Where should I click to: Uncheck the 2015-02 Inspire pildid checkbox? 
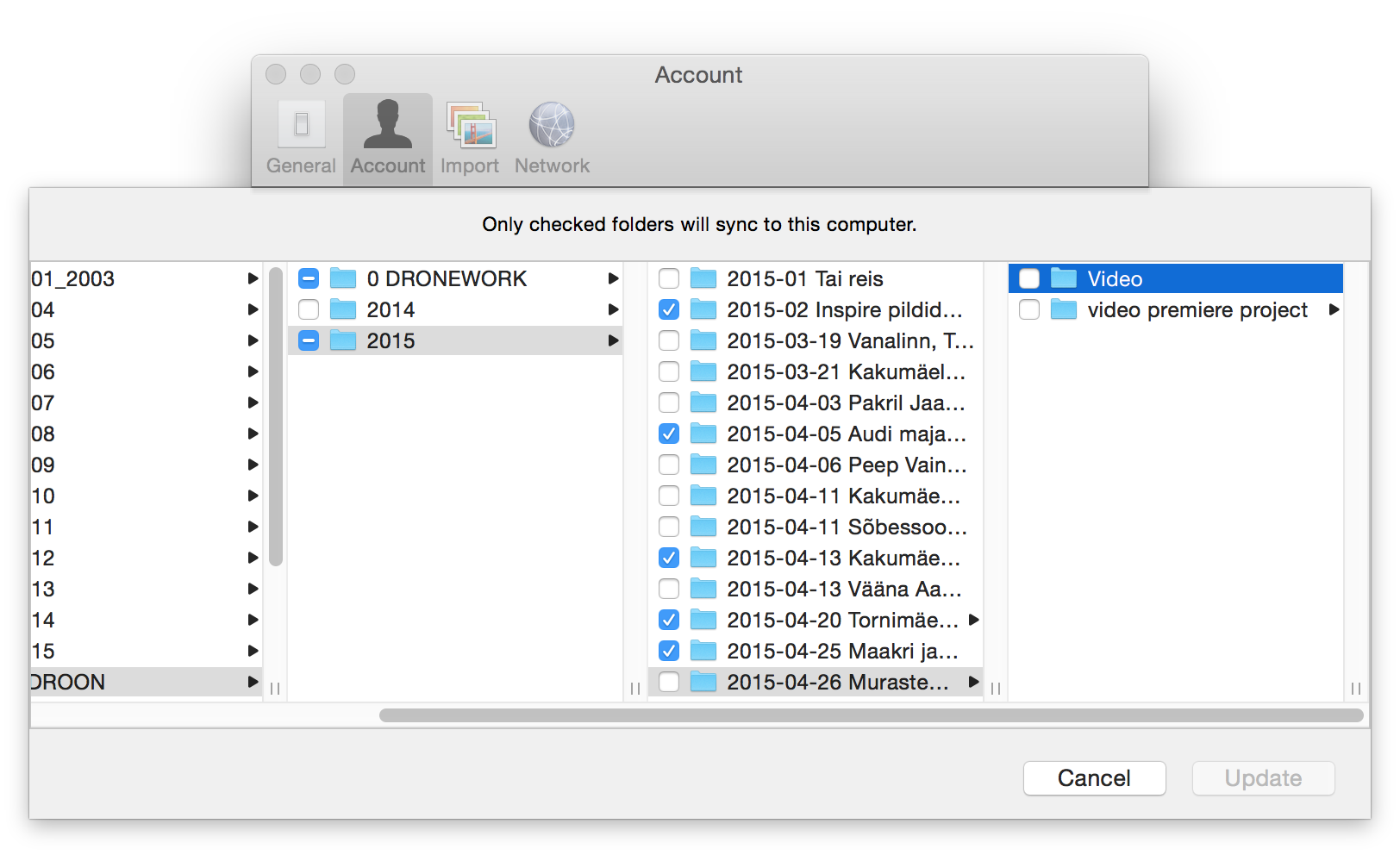[x=669, y=309]
